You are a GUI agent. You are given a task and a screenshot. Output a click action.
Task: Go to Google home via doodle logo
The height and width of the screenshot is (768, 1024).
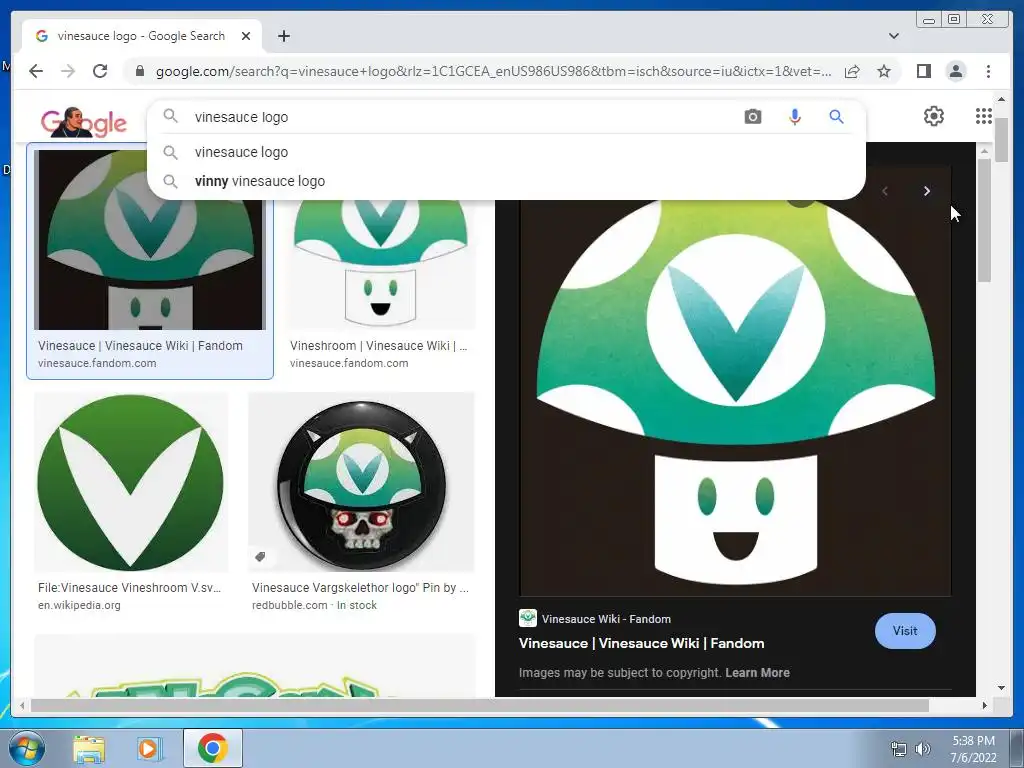[x=84, y=122]
